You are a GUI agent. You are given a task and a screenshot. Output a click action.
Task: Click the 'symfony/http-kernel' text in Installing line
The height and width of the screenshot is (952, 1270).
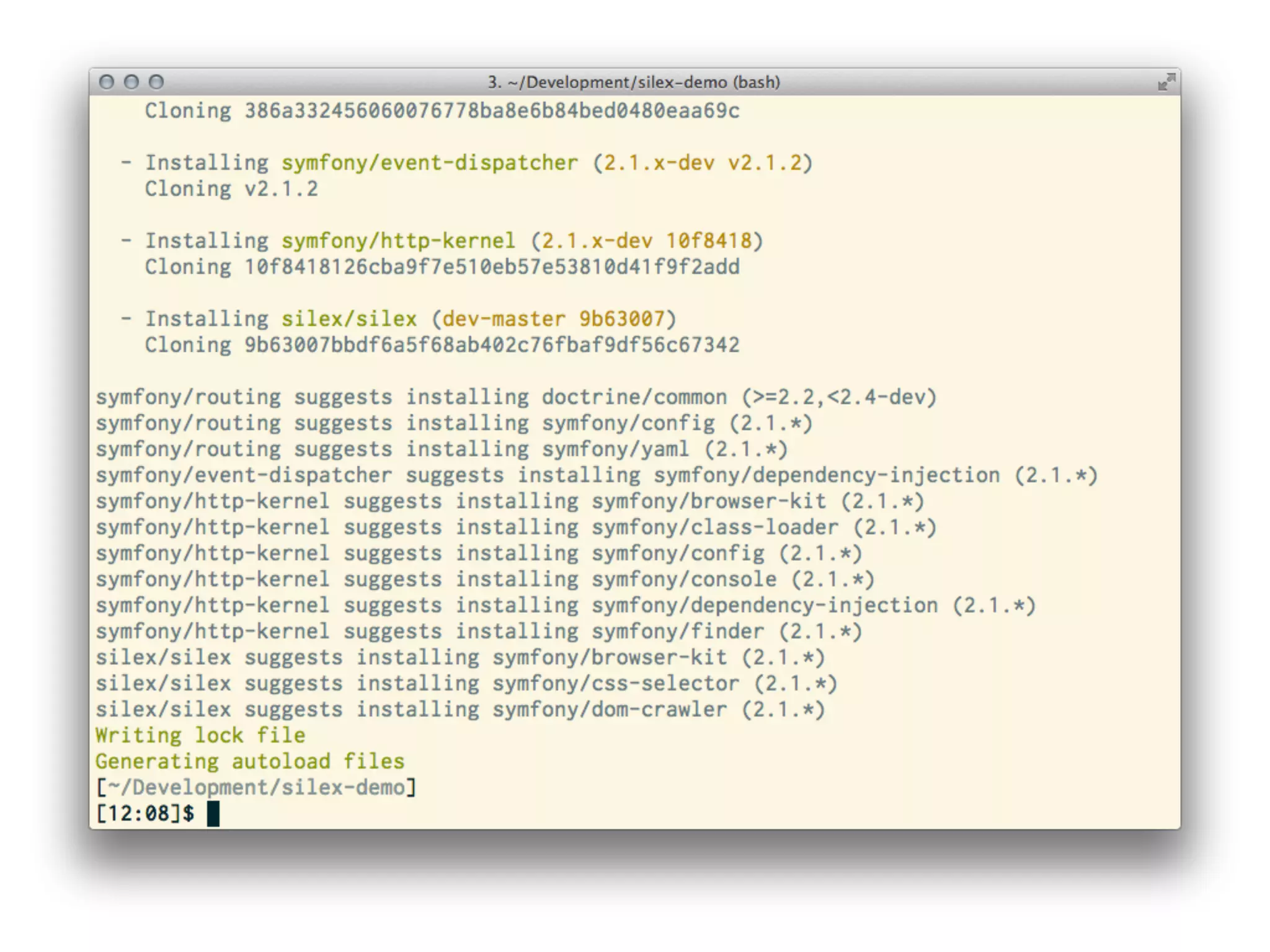coord(398,240)
